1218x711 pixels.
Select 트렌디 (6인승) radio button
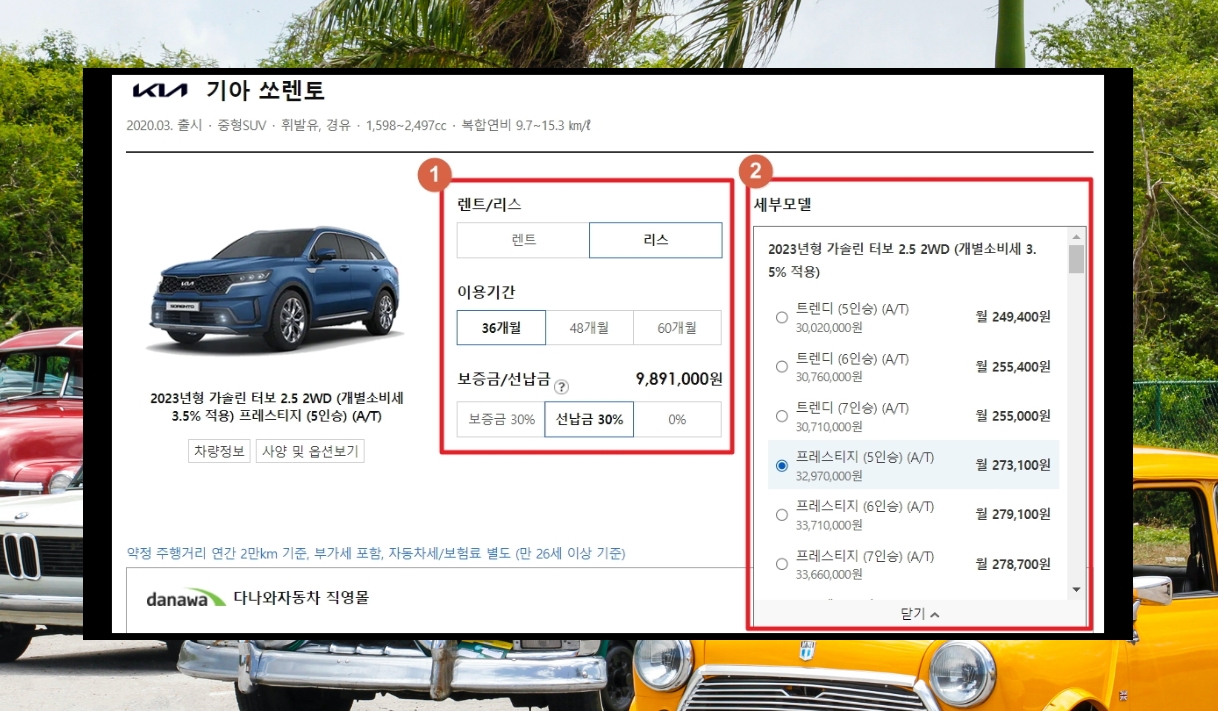tap(782, 367)
